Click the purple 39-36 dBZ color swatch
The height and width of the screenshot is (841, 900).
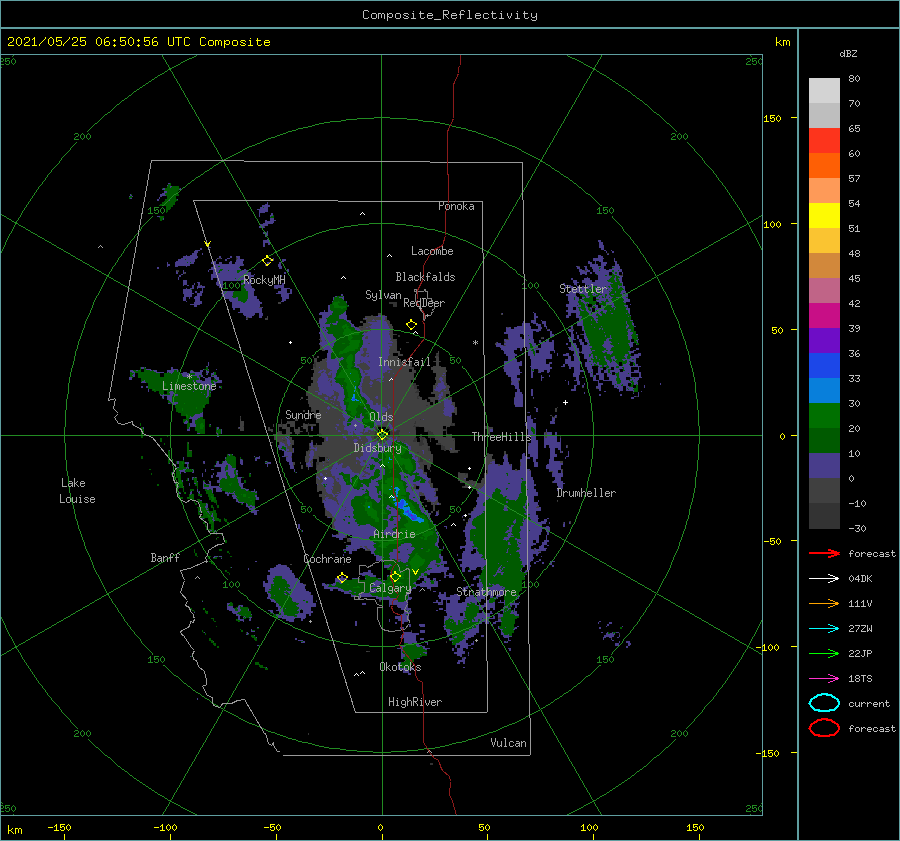tap(824, 340)
